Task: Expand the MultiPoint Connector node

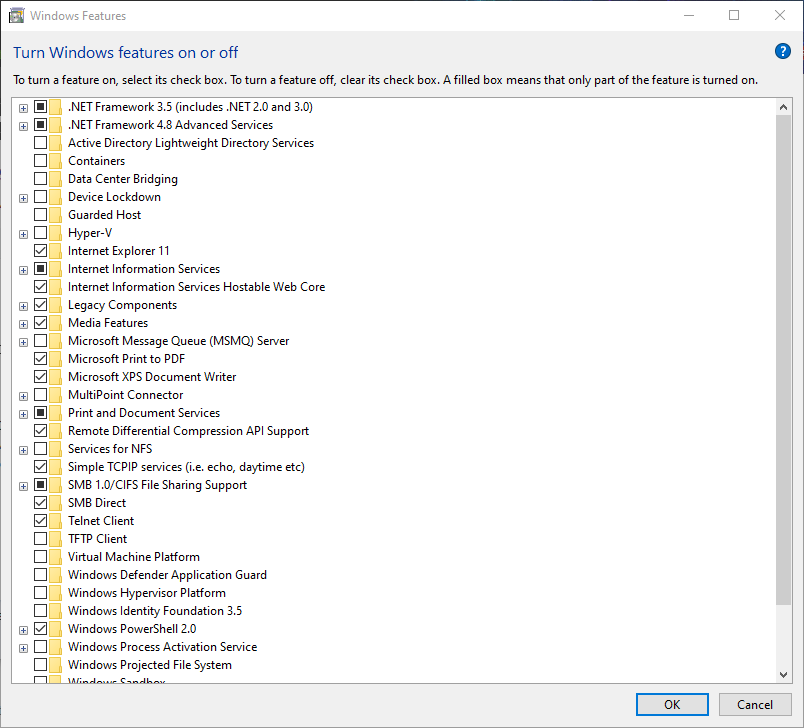Action: pos(23,396)
